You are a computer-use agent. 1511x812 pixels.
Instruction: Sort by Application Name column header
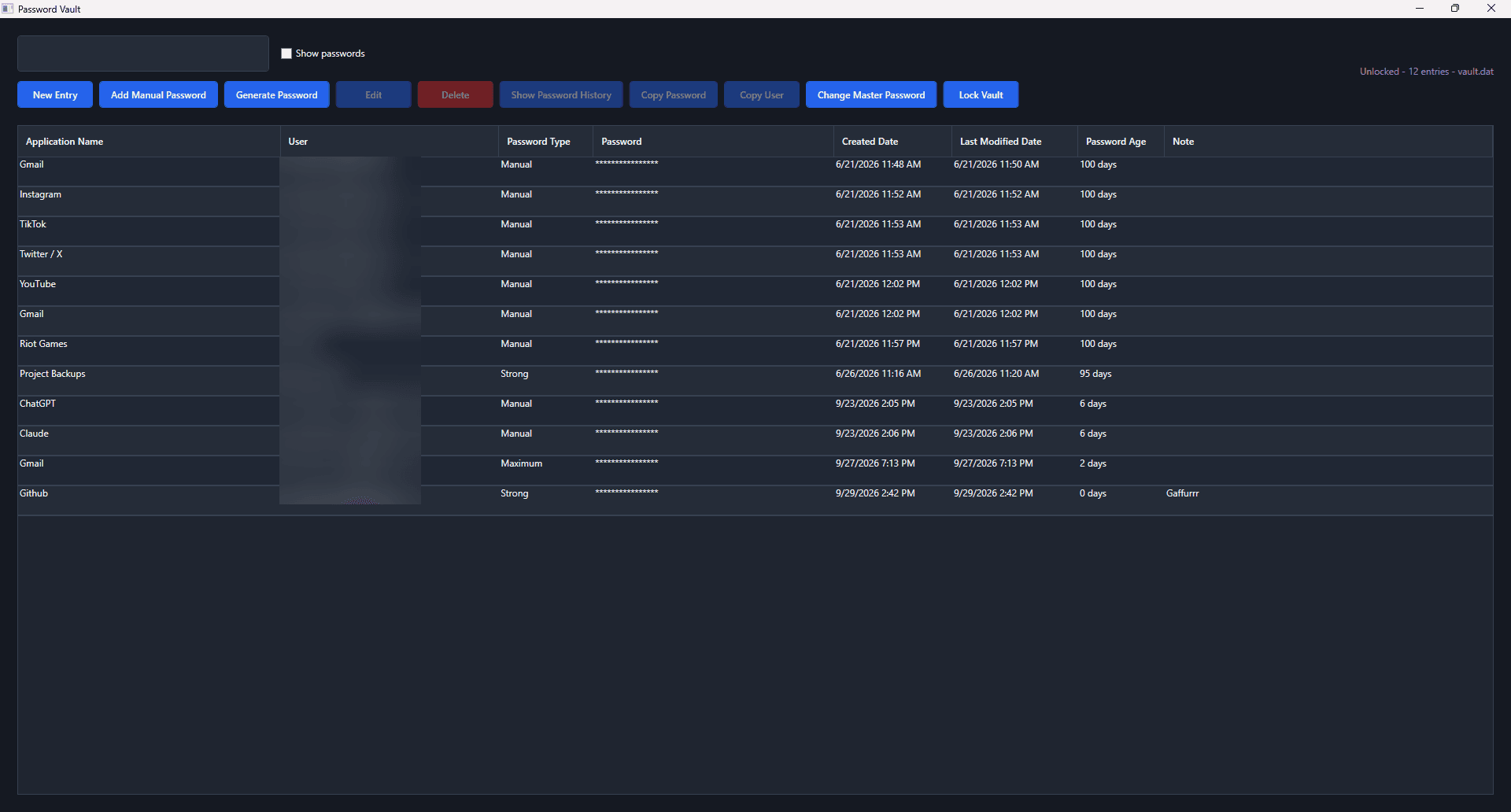(x=149, y=142)
